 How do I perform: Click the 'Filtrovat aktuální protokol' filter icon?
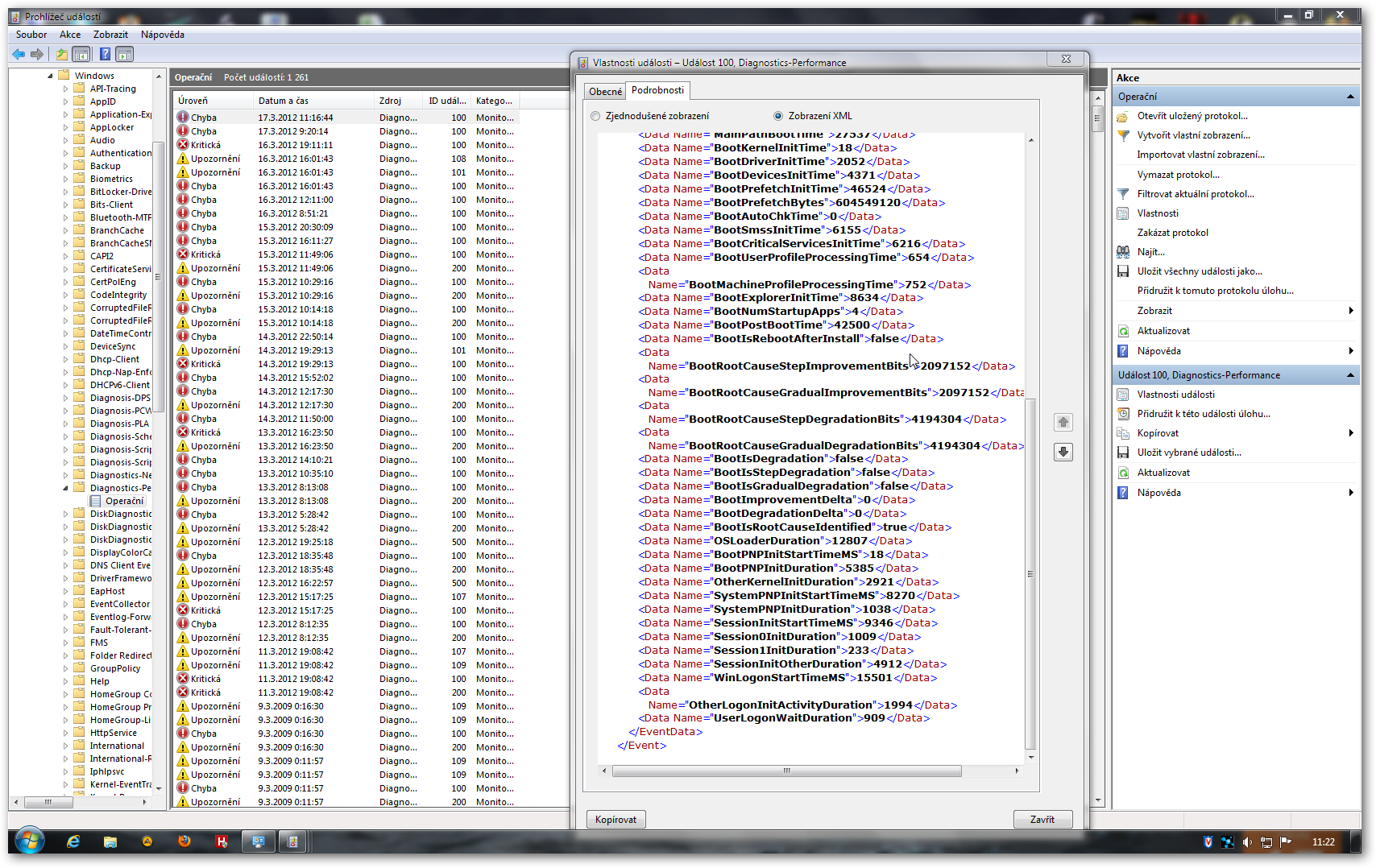[1123, 194]
